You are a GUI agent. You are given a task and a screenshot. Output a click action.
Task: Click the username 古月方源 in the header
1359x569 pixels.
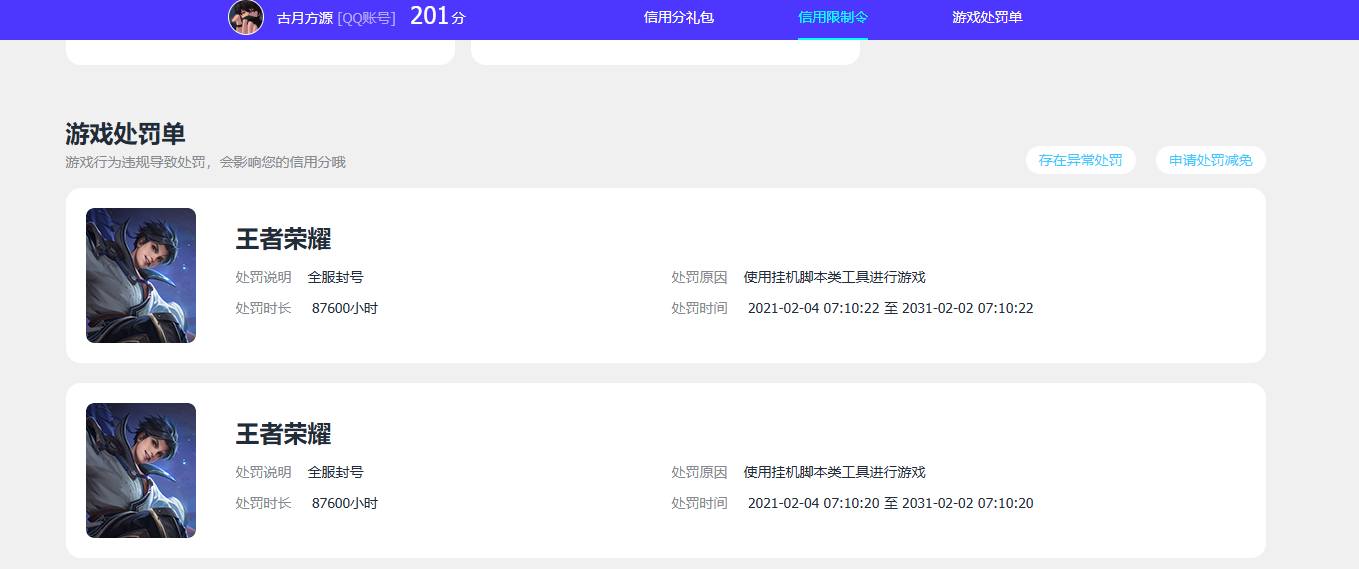(x=305, y=18)
